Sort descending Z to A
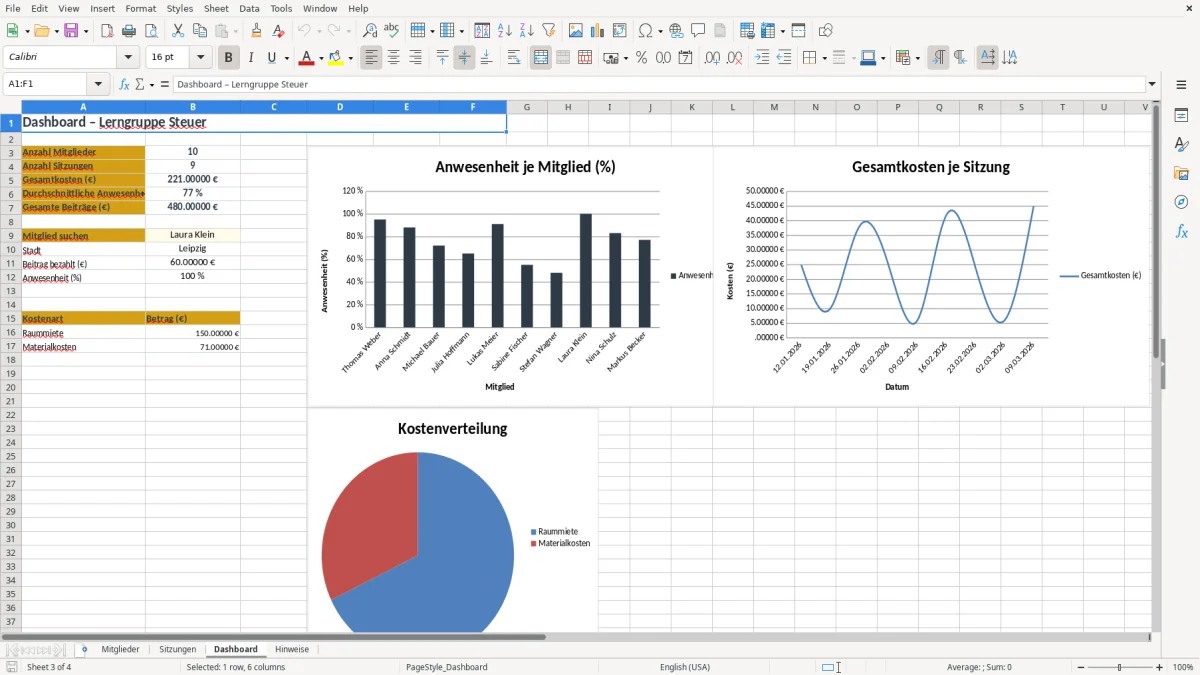Viewport: 1200px width, 675px height. pos(527,31)
